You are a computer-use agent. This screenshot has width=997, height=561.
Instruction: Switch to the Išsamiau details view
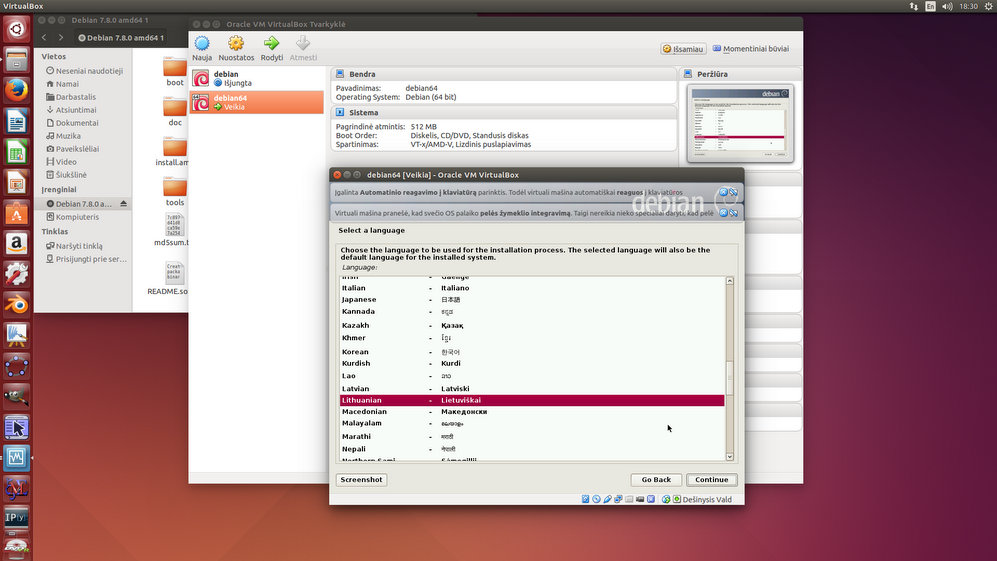point(684,48)
